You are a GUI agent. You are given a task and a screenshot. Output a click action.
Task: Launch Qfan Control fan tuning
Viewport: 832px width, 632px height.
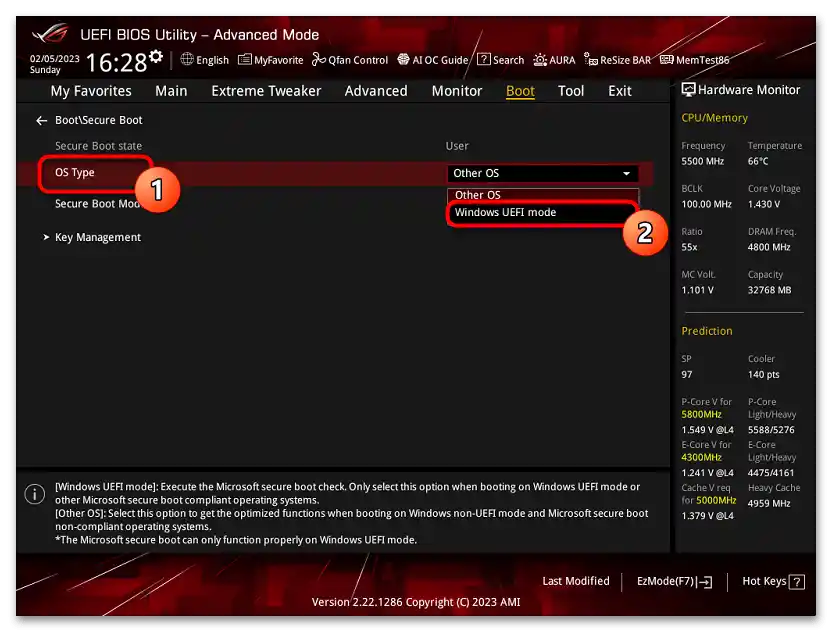350,60
